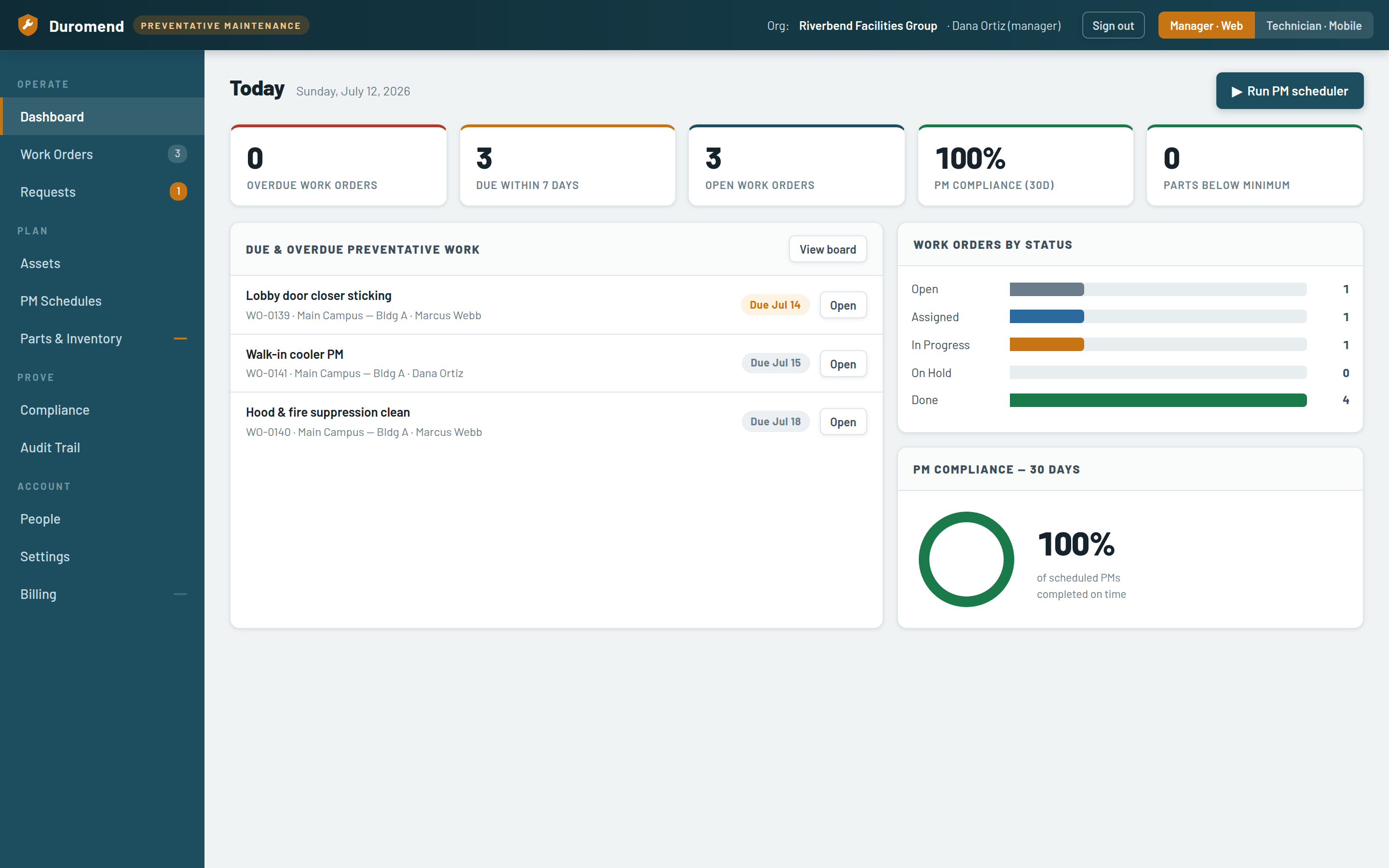This screenshot has height=868, width=1389.
Task: Click the Riverbend Facilities Group org name
Action: coord(868,26)
